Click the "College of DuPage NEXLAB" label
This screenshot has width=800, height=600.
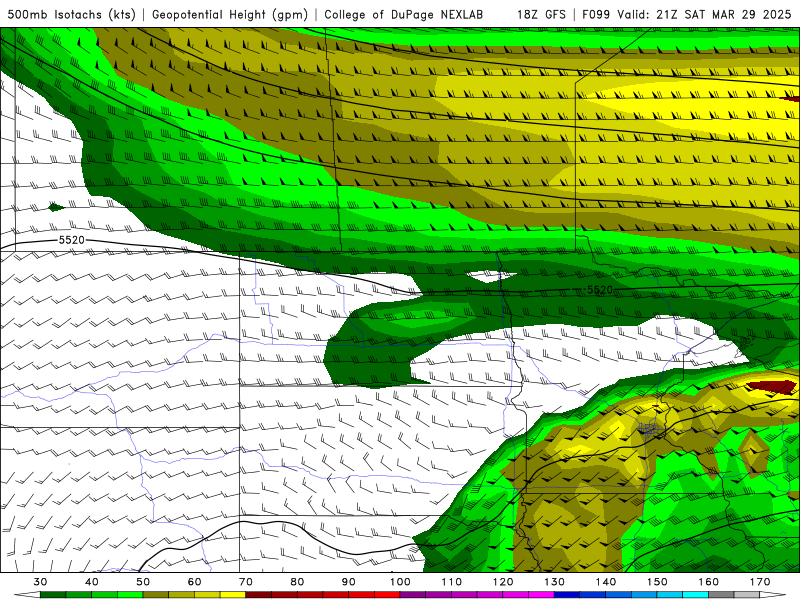pyautogui.click(x=404, y=14)
